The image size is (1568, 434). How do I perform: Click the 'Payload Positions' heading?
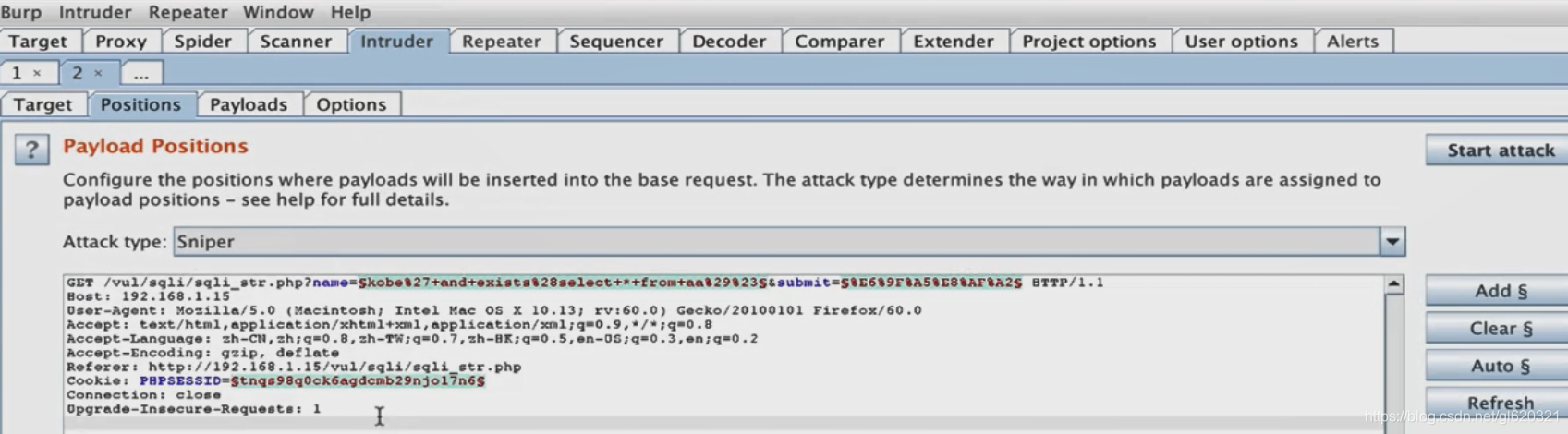[155, 146]
